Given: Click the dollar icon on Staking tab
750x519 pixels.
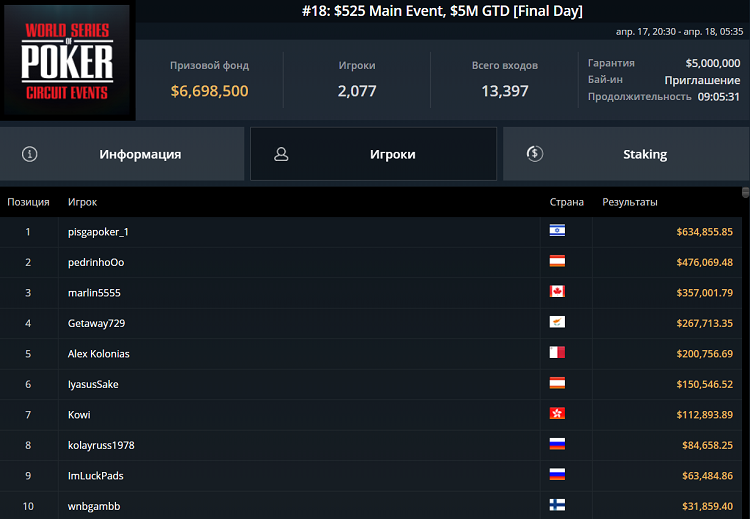Looking at the screenshot, I should [534, 154].
